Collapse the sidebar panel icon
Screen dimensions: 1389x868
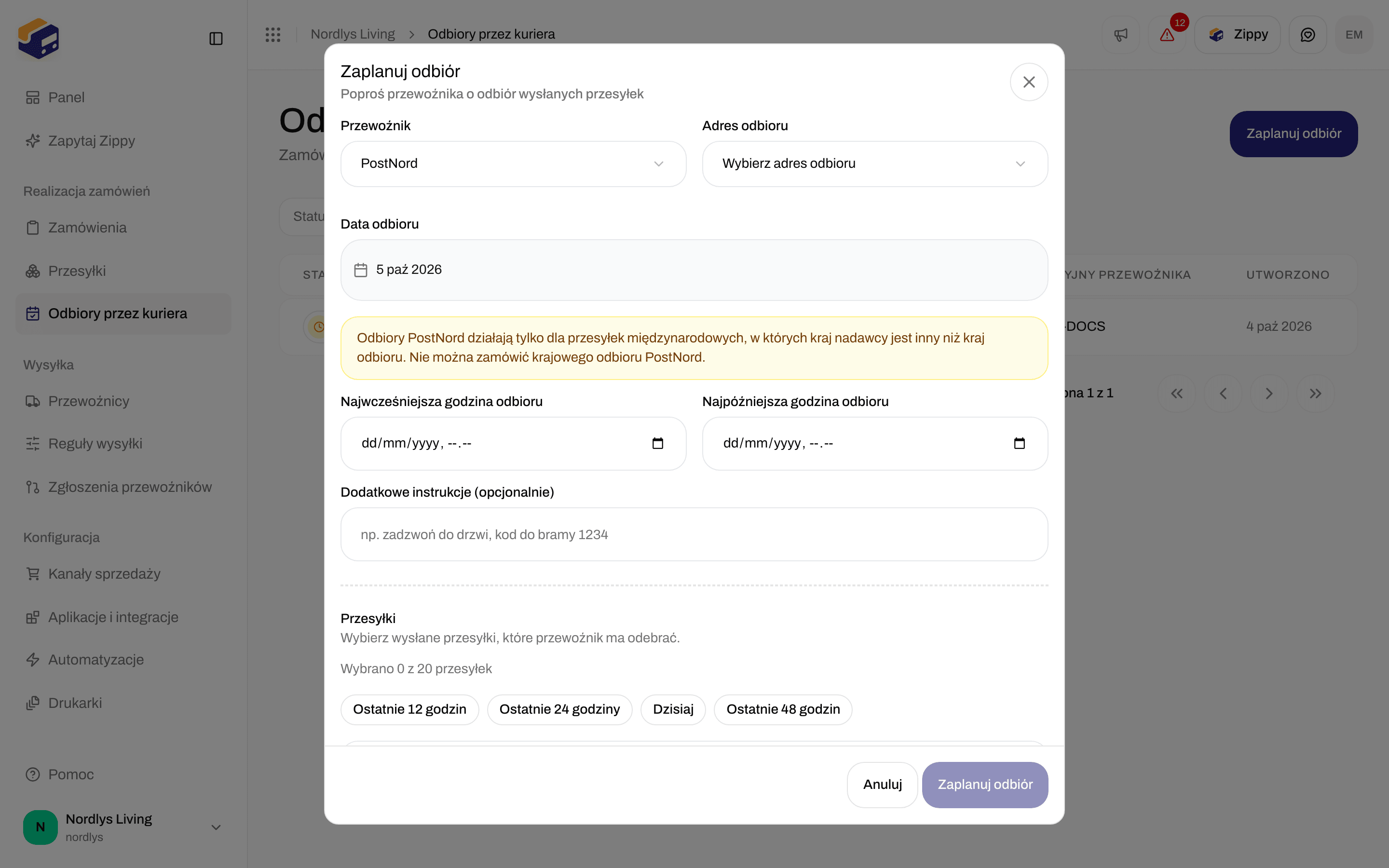[216, 39]
